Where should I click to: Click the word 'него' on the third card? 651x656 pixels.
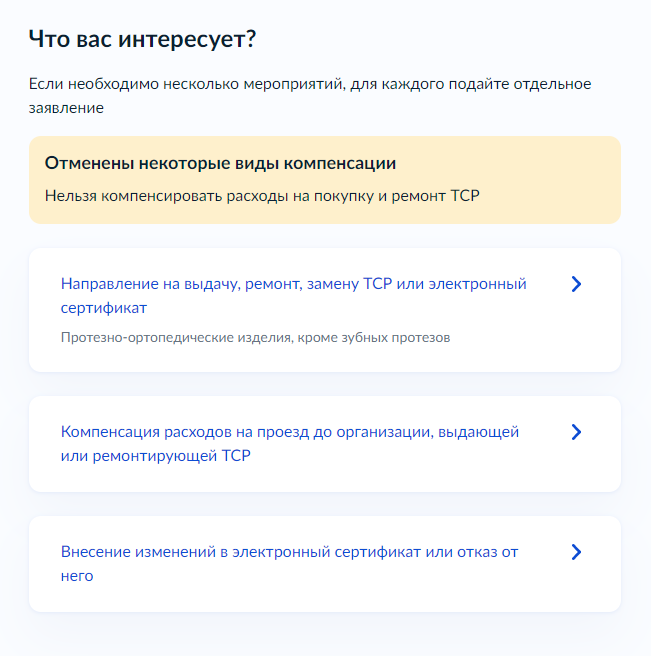click(x=77, y=577)
